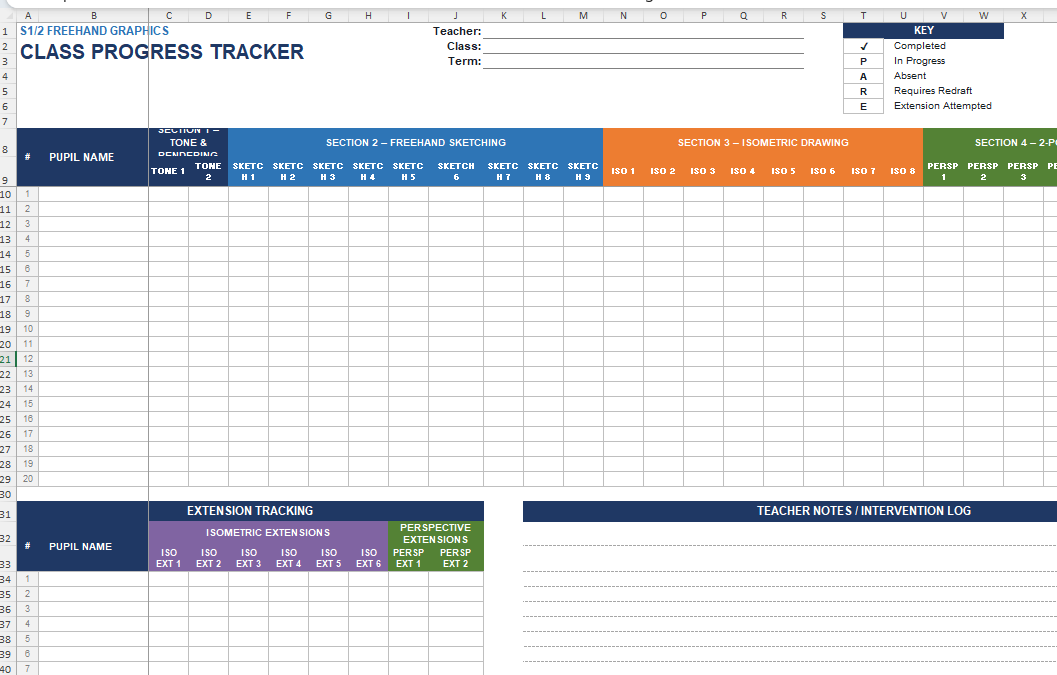Screen dimensions: 1057x675
Task: Select the 'PERSPECTIVE EXTENSIONS' header cell
Action: pos(435,533)
